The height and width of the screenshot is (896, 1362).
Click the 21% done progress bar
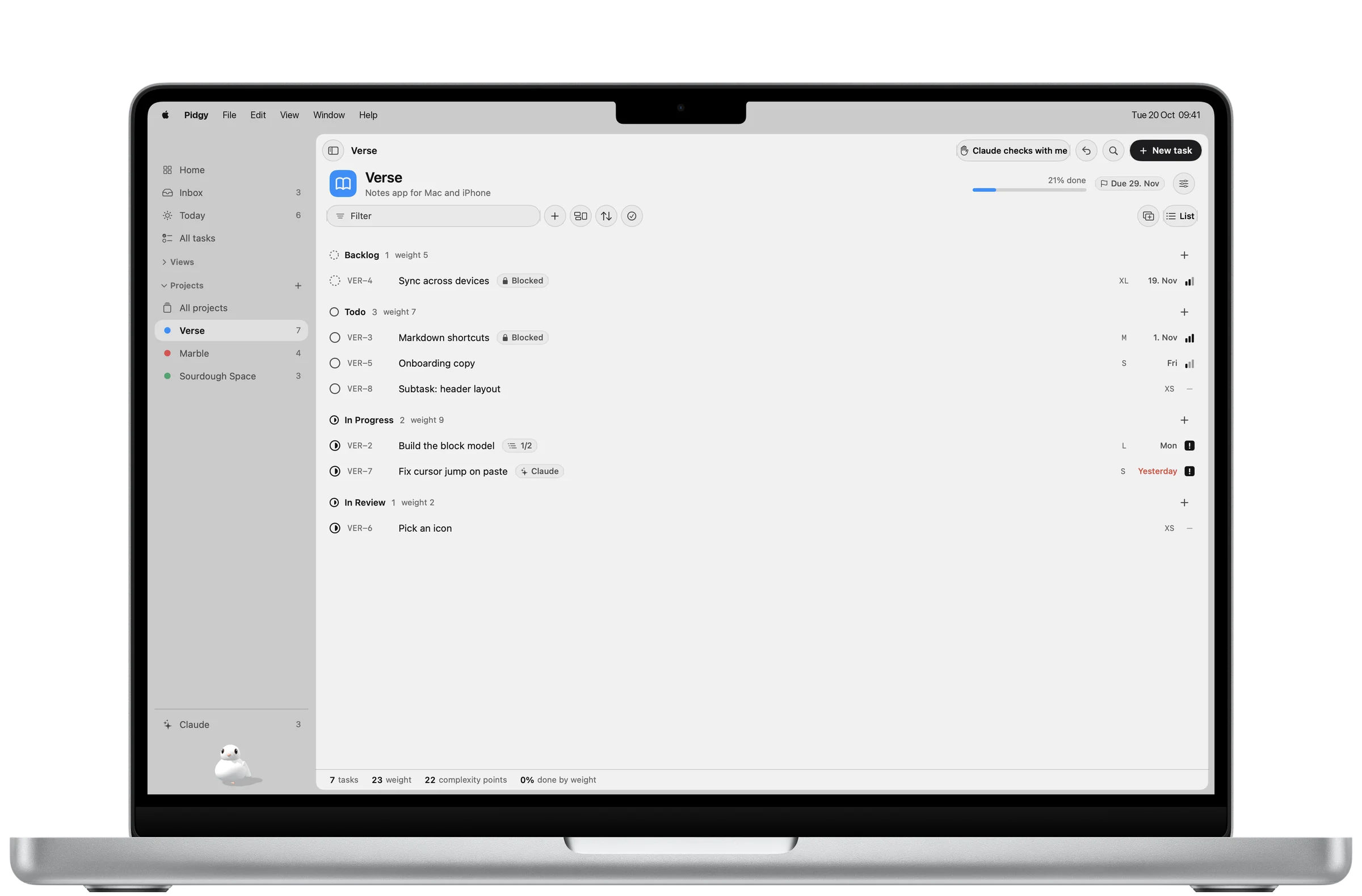1029,190
